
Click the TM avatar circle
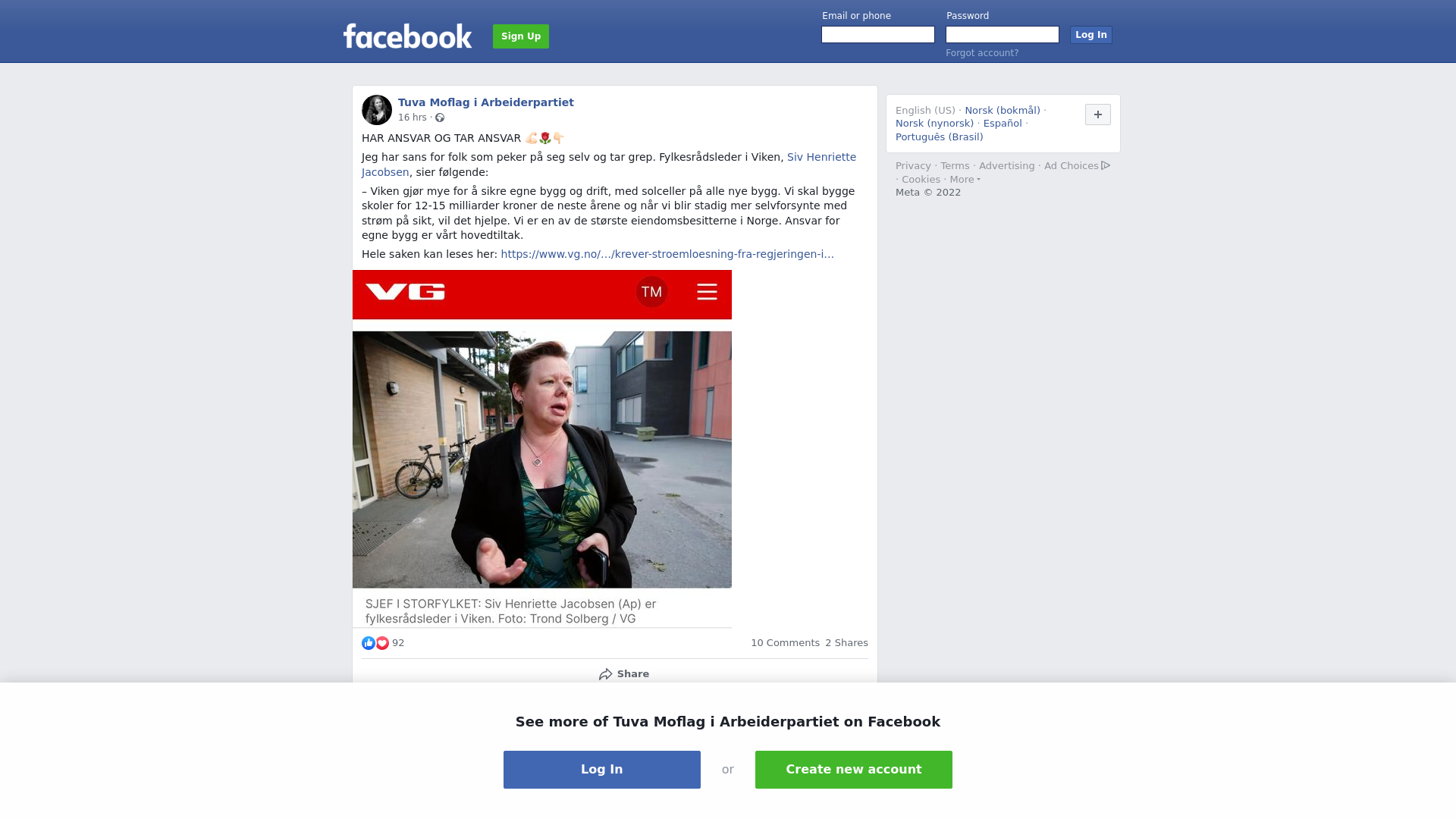(651, 292)
